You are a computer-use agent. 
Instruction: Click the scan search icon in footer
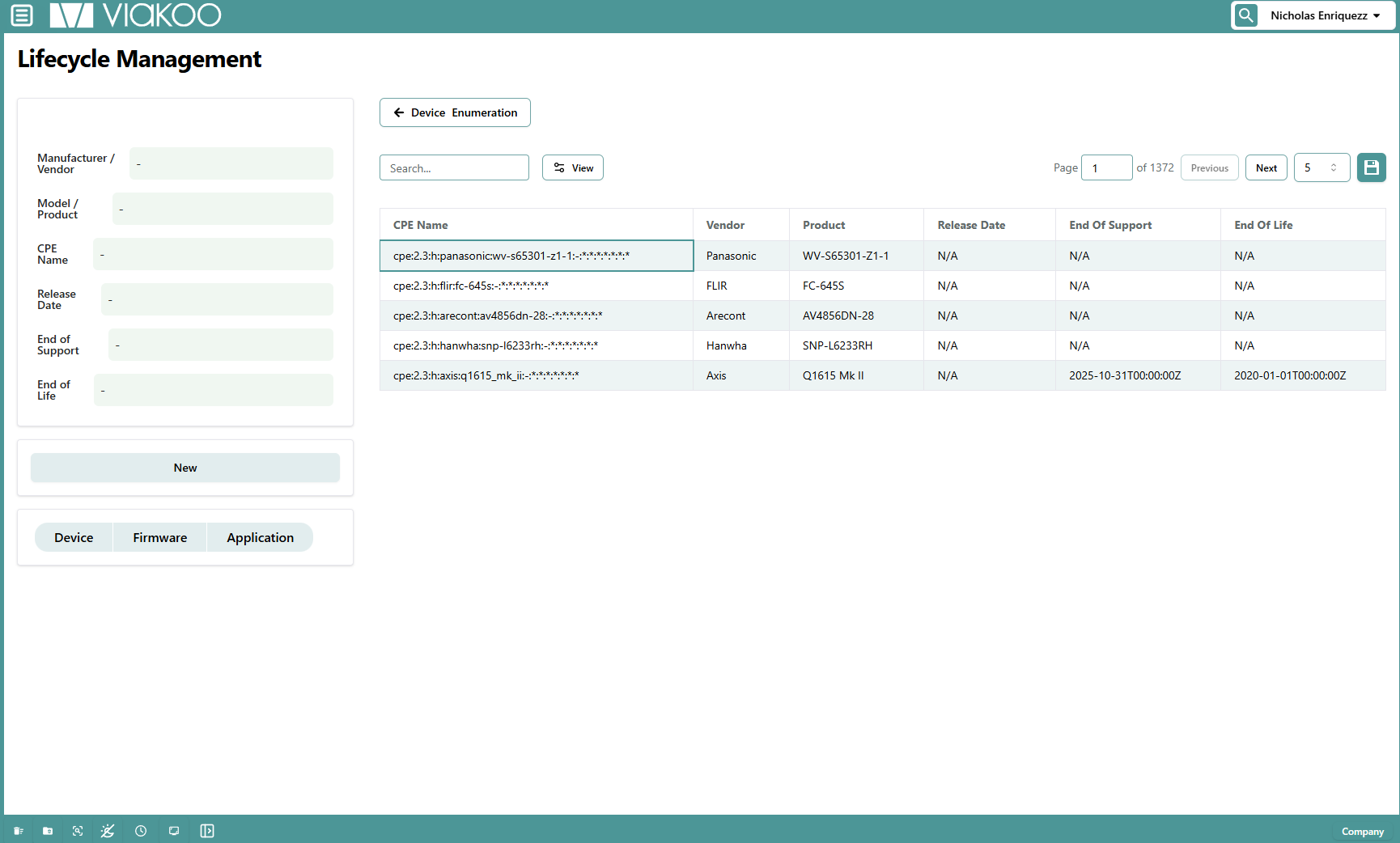[x=78, y=831]
